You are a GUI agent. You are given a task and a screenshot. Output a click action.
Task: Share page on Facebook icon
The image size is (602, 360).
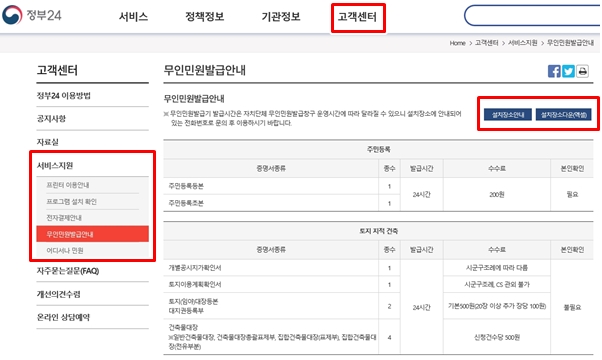pyautogui.click(x=554, y=71)
